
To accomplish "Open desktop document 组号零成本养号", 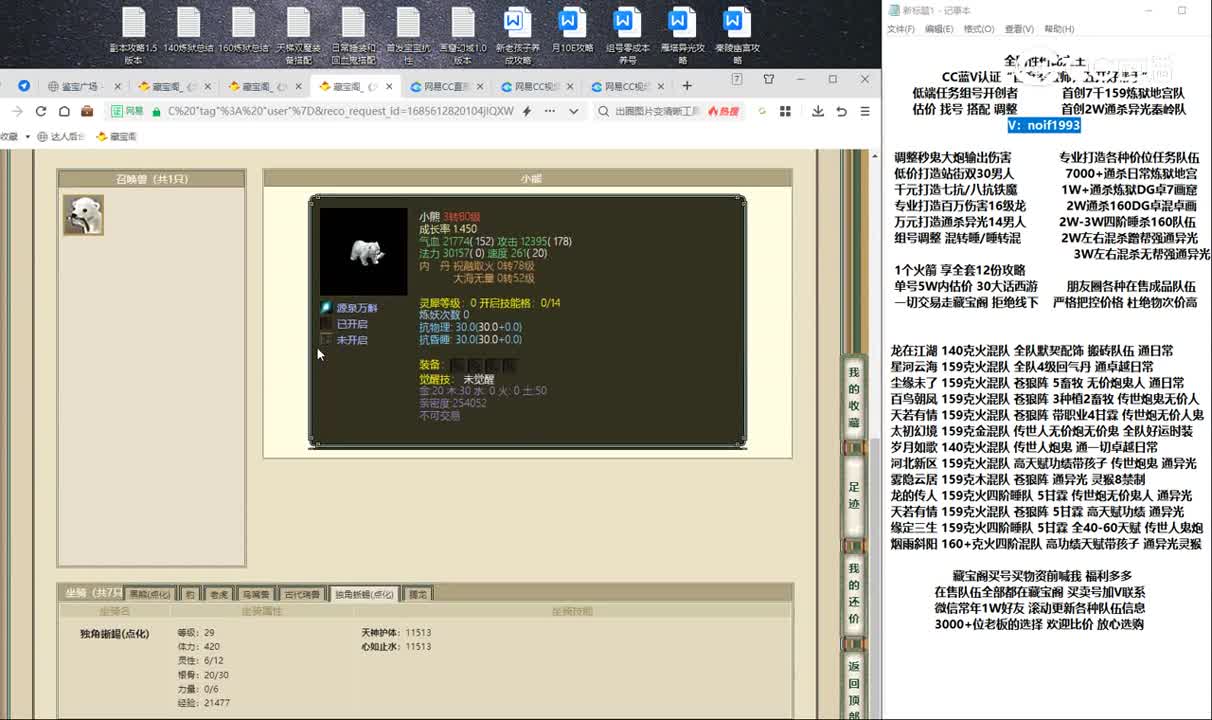I will point(627,36).
